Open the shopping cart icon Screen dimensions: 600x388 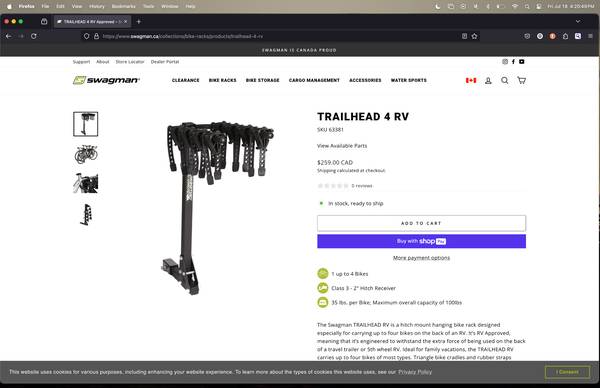(x=521, y=80)
